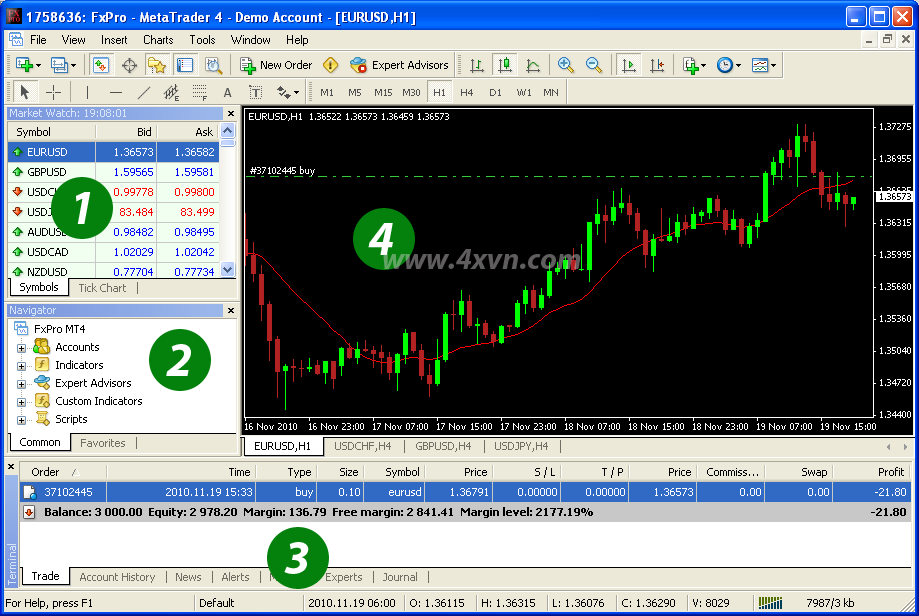919x616 pixels.
Task: Set timeframe to M1
Action: [326, 92]
